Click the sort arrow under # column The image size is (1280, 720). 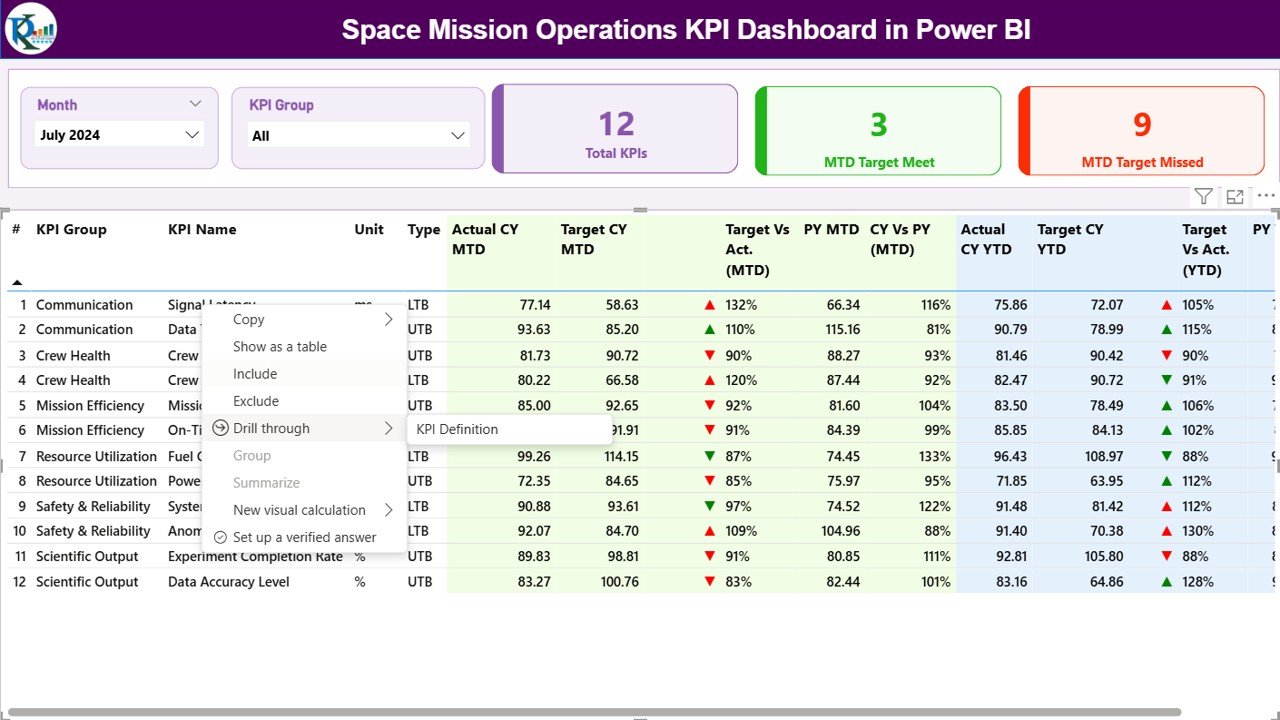[x=17, y=283]
